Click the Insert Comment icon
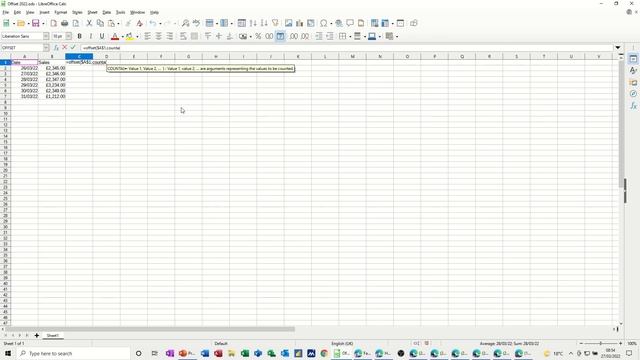 tap(350, 23)
